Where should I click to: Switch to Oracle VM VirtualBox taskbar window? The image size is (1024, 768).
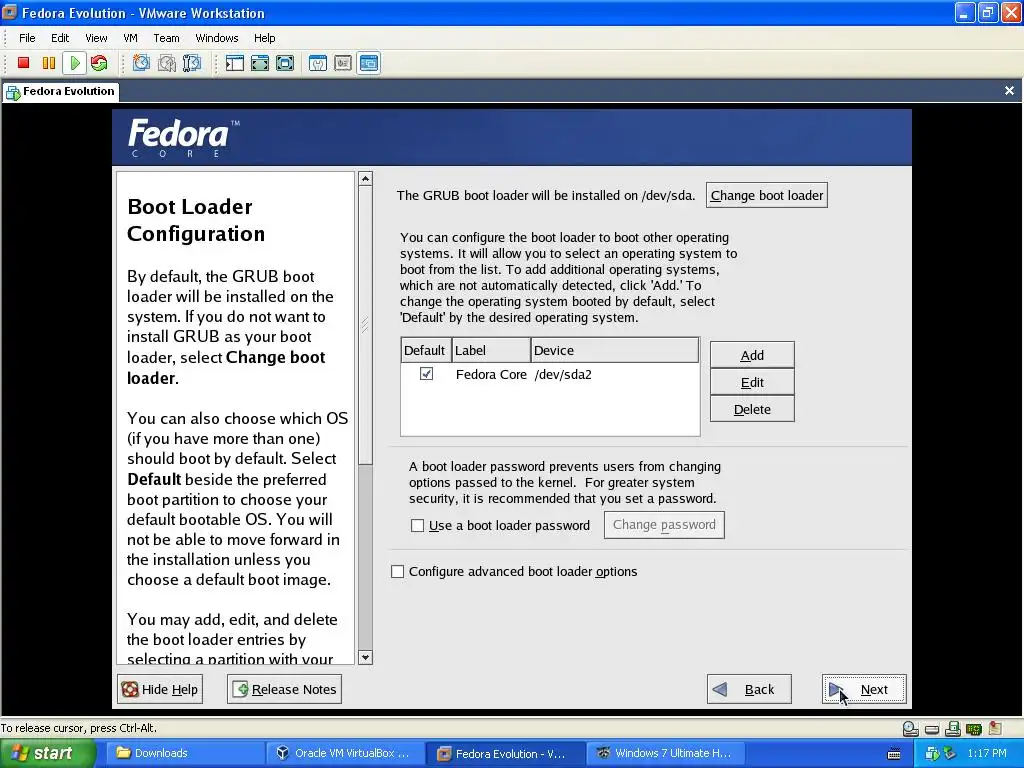343,754
